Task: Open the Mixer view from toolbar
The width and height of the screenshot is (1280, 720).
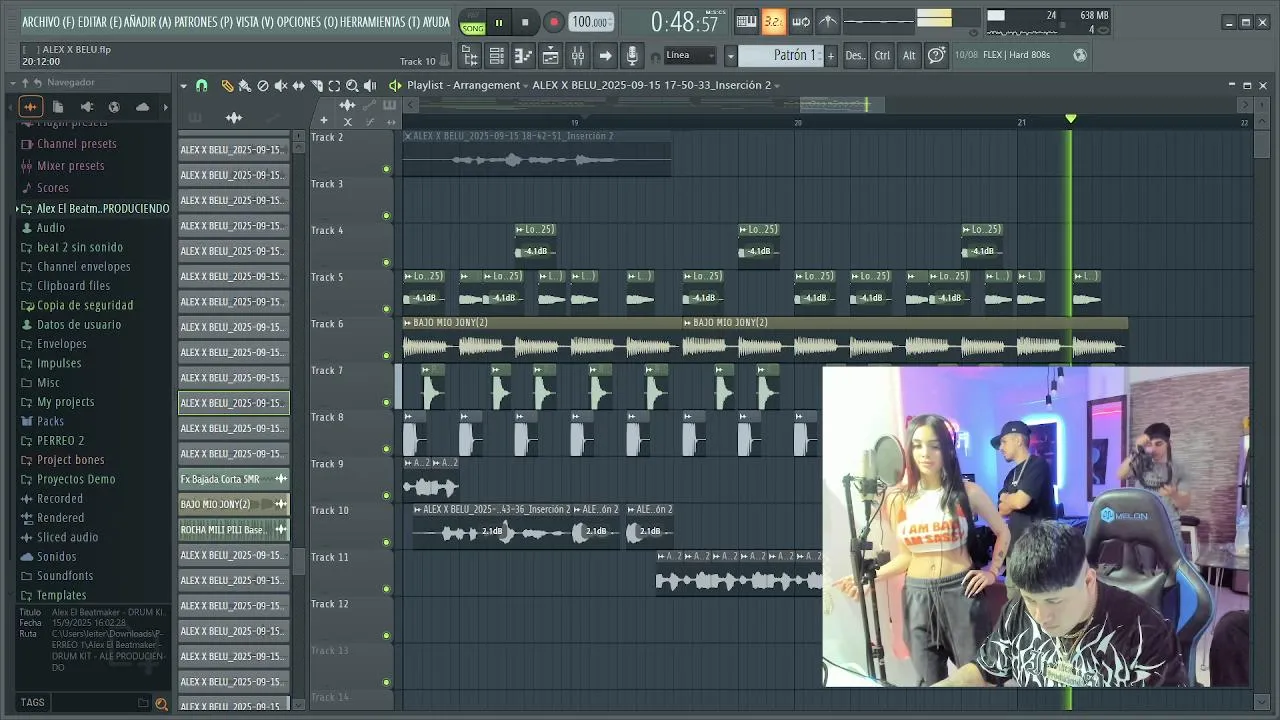Action: tap(577, 56)
